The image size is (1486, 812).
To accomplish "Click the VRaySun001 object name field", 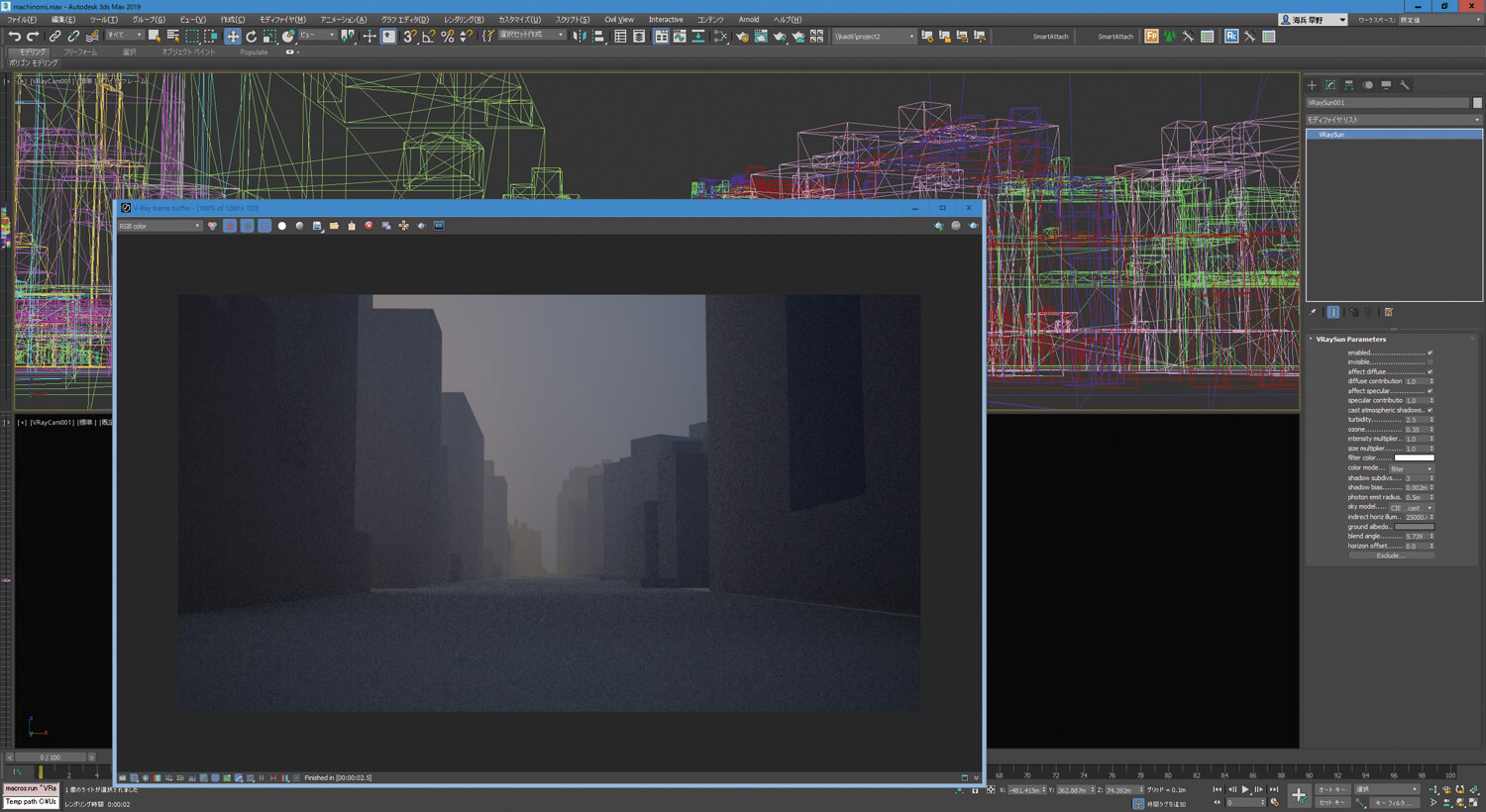I will 1387,103.
